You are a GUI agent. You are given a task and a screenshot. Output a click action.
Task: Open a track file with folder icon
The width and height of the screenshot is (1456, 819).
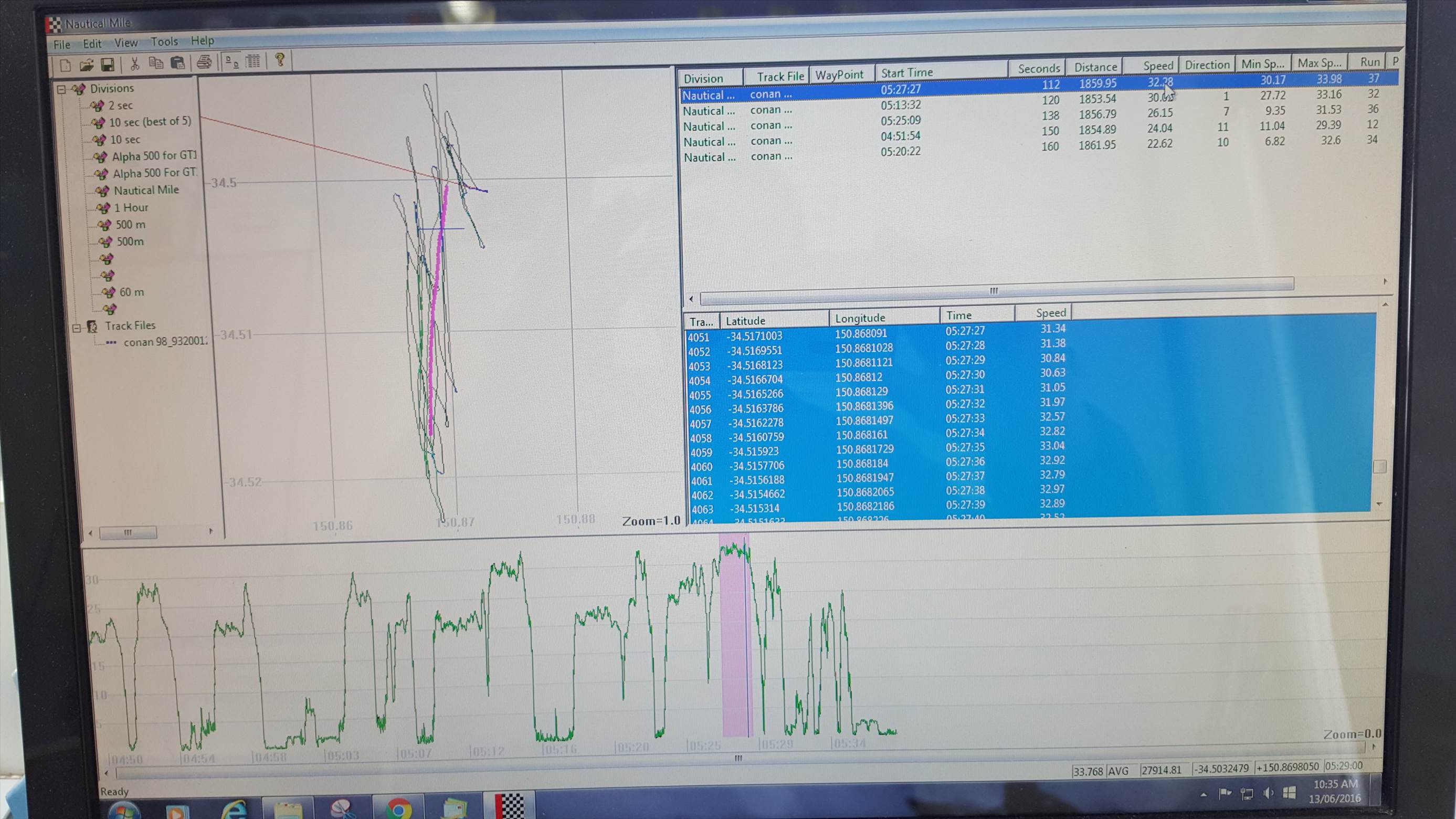pos(86,65)
